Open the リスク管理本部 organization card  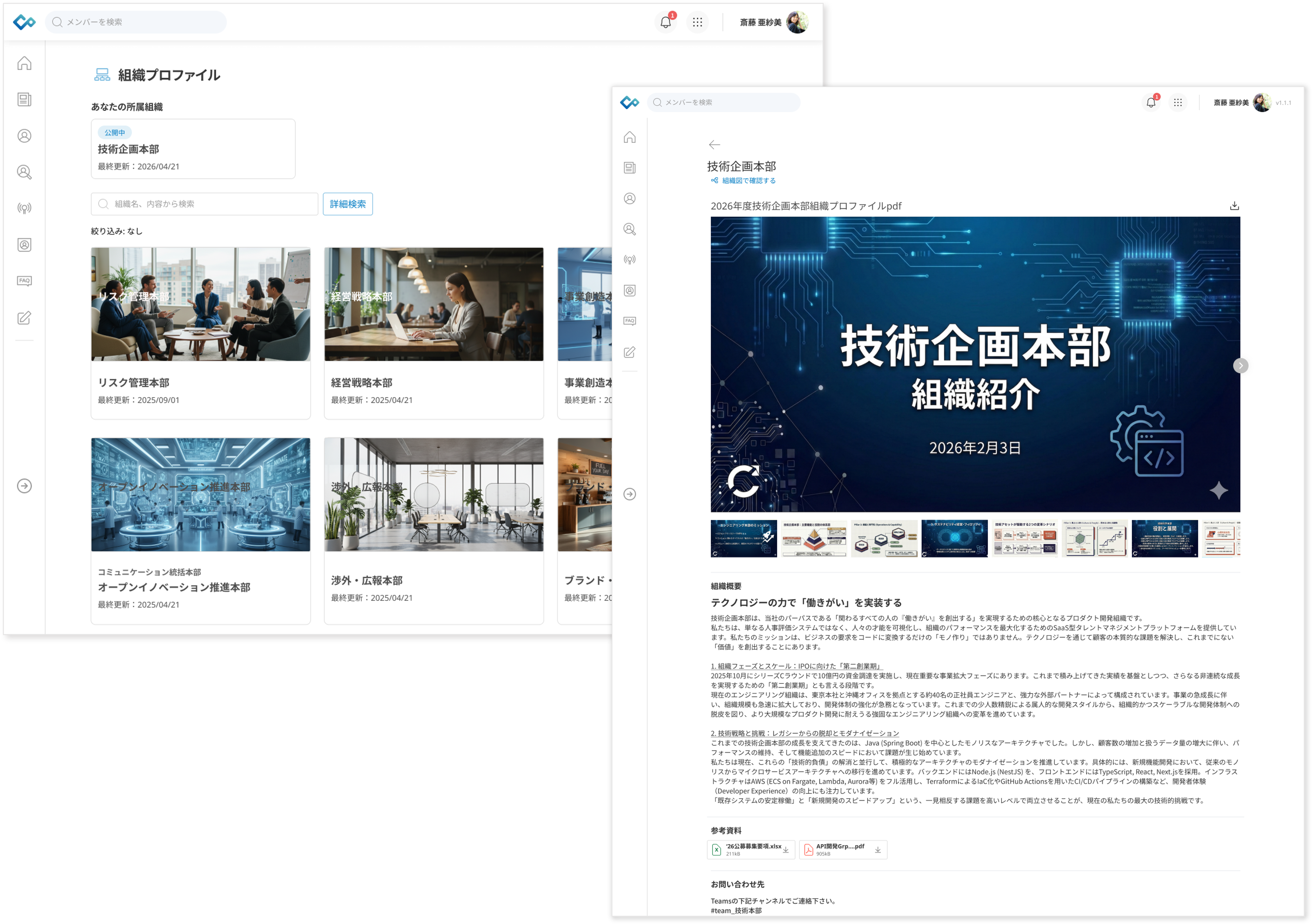[201, 333]
